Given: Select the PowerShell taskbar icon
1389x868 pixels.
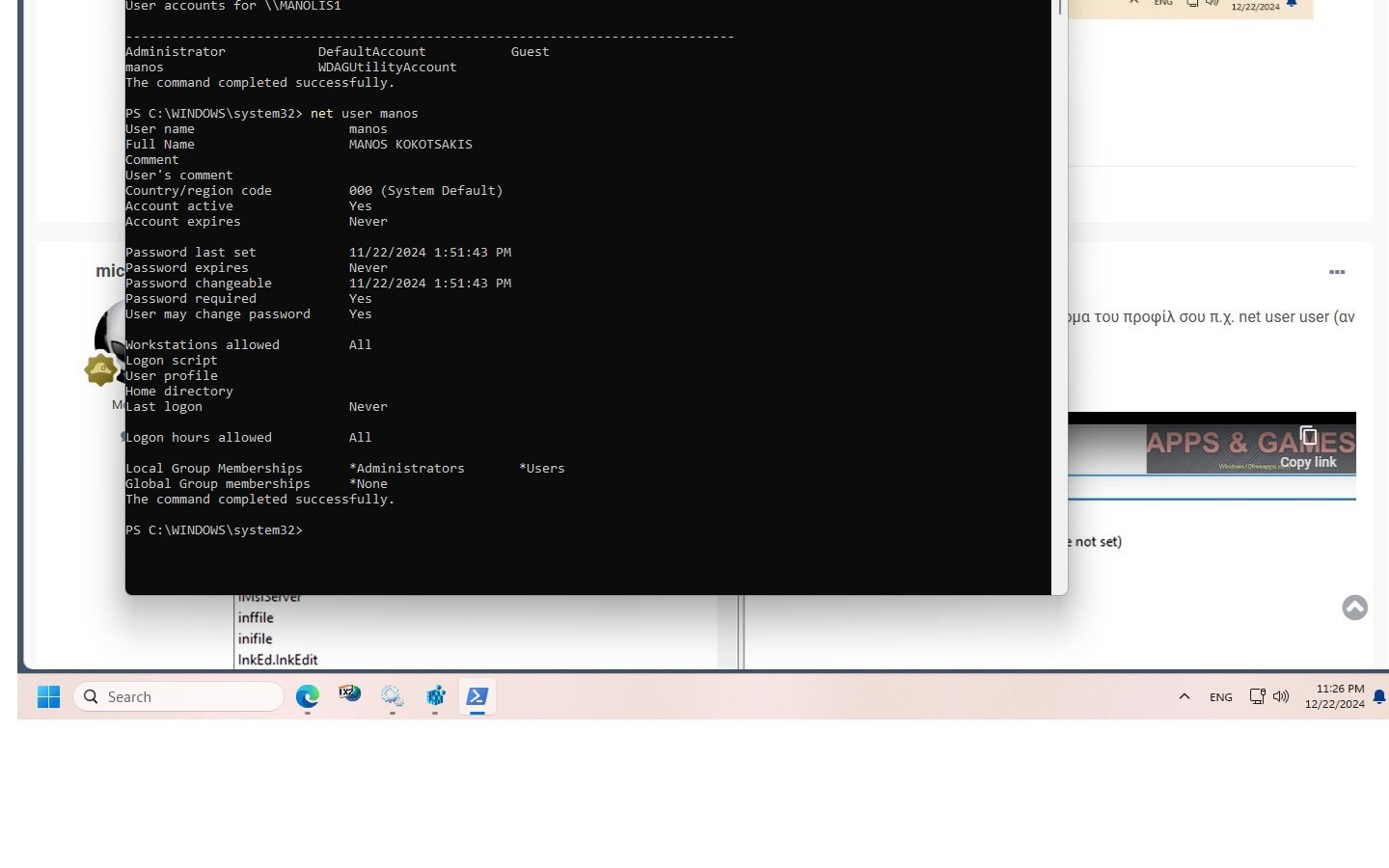Looking at the screenshot, I should [477, 696].
